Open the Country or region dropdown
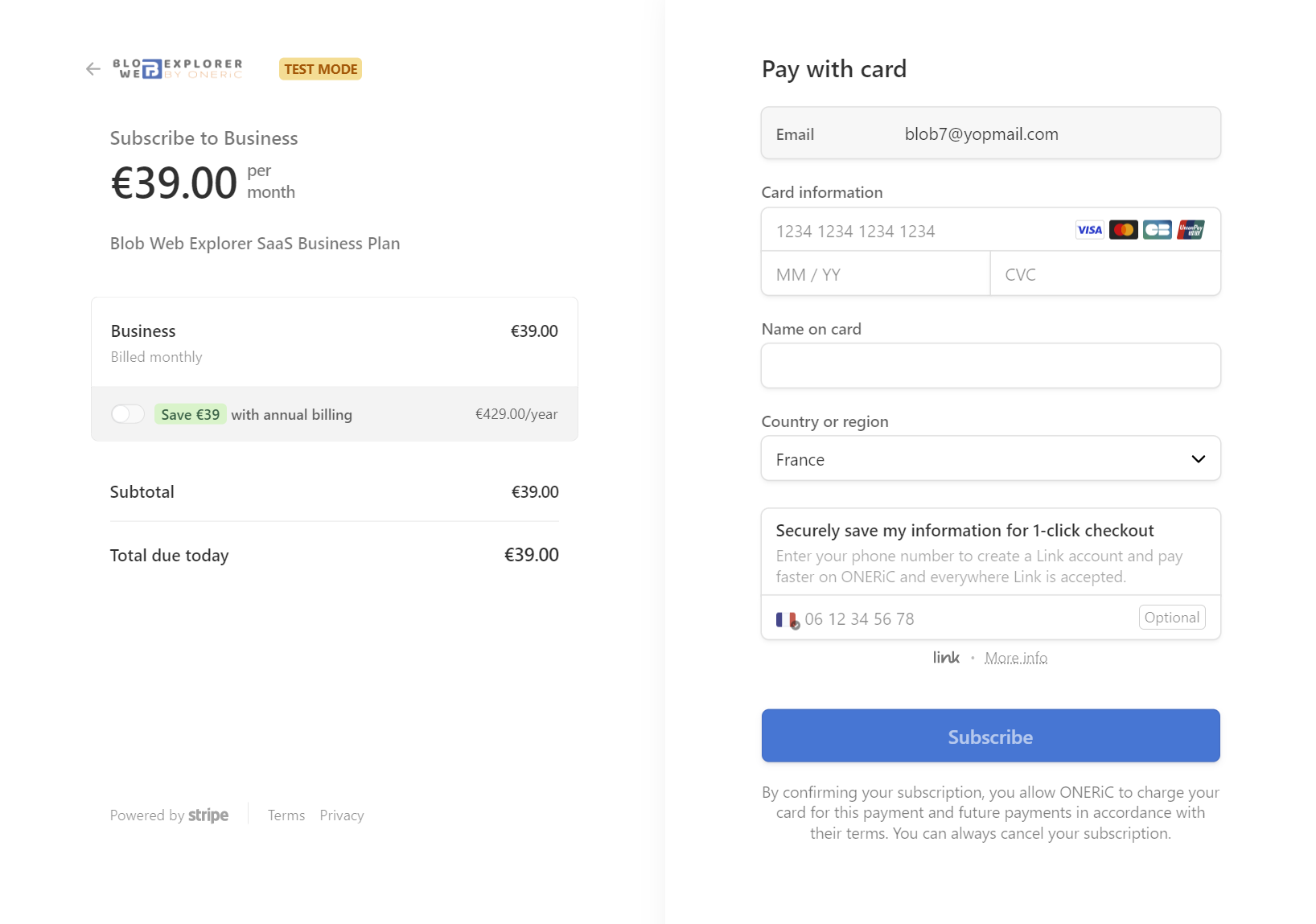This screenshot has height=924, width=1316. tap(991, 458)
